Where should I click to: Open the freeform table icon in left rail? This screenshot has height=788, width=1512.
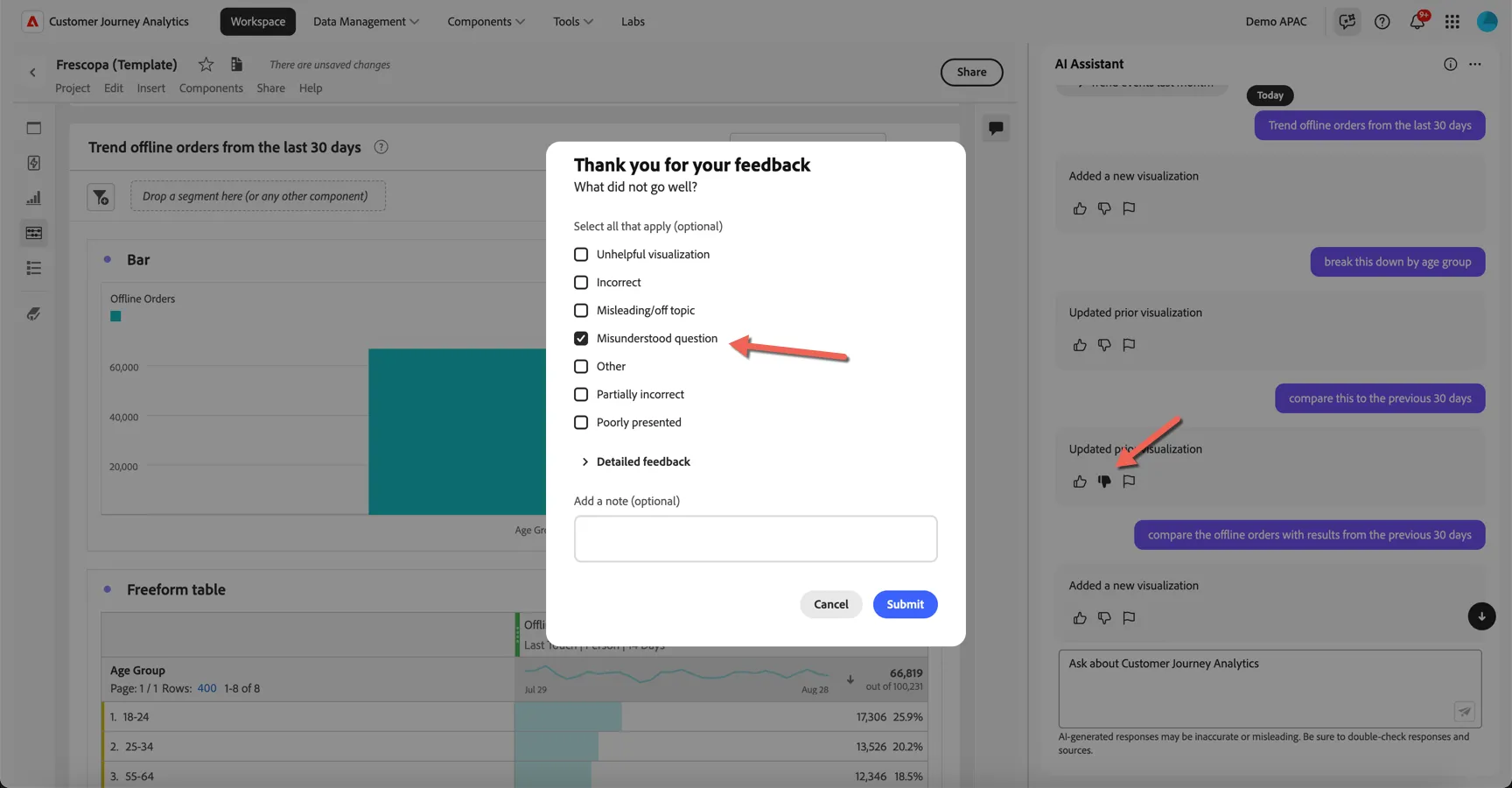tap(33, 233)
